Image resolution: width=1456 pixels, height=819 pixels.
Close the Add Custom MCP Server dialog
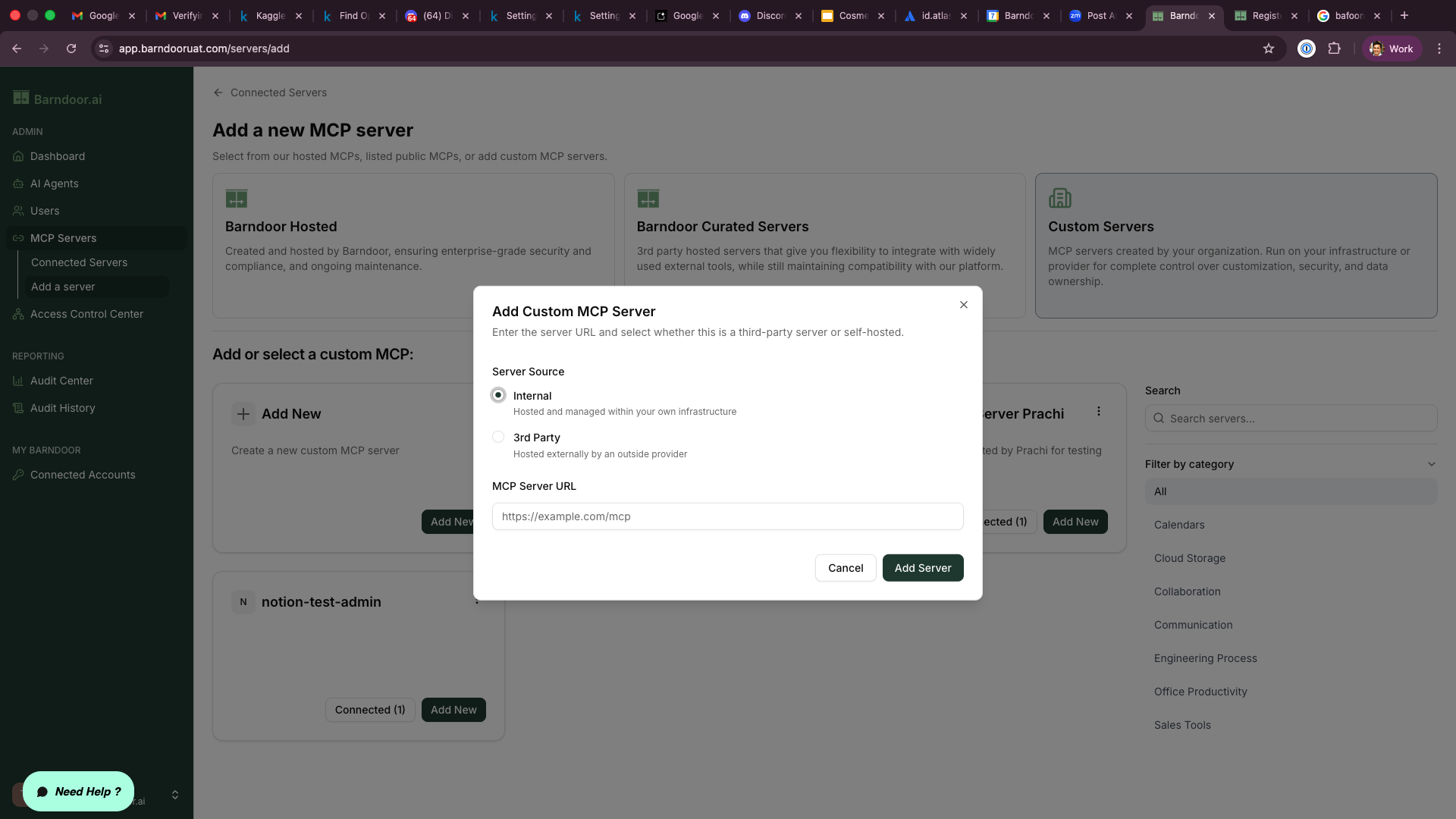pos(964,305)
